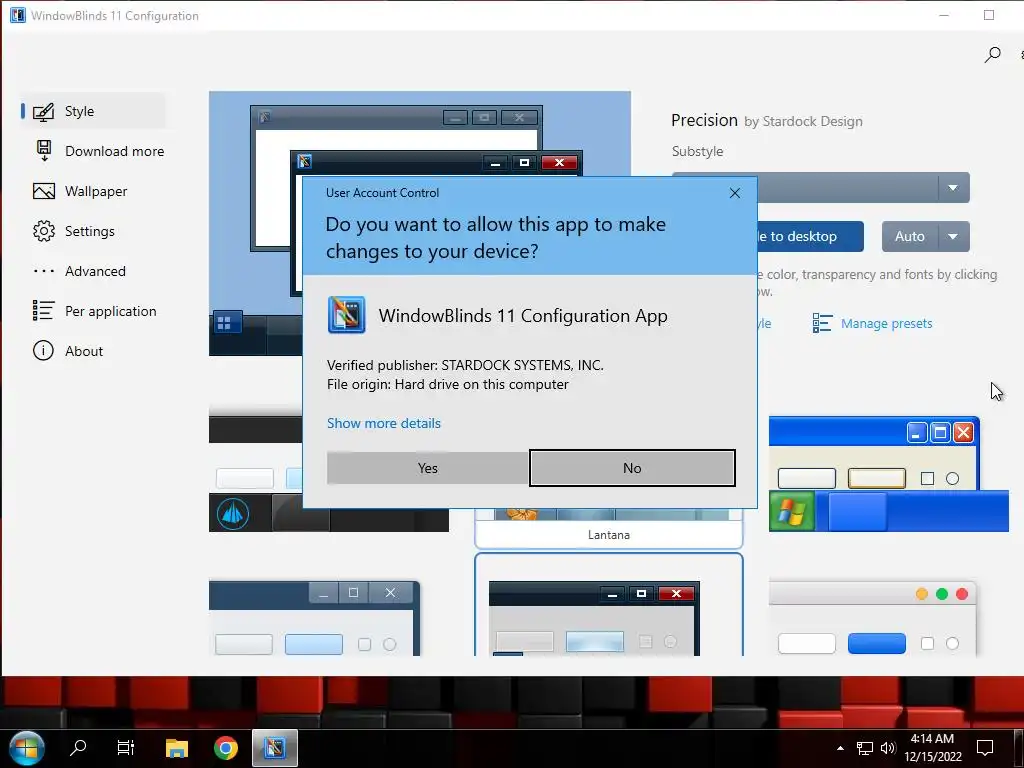Click the Wallpaper picture icon
The image size is (1024, 768).
44,191
